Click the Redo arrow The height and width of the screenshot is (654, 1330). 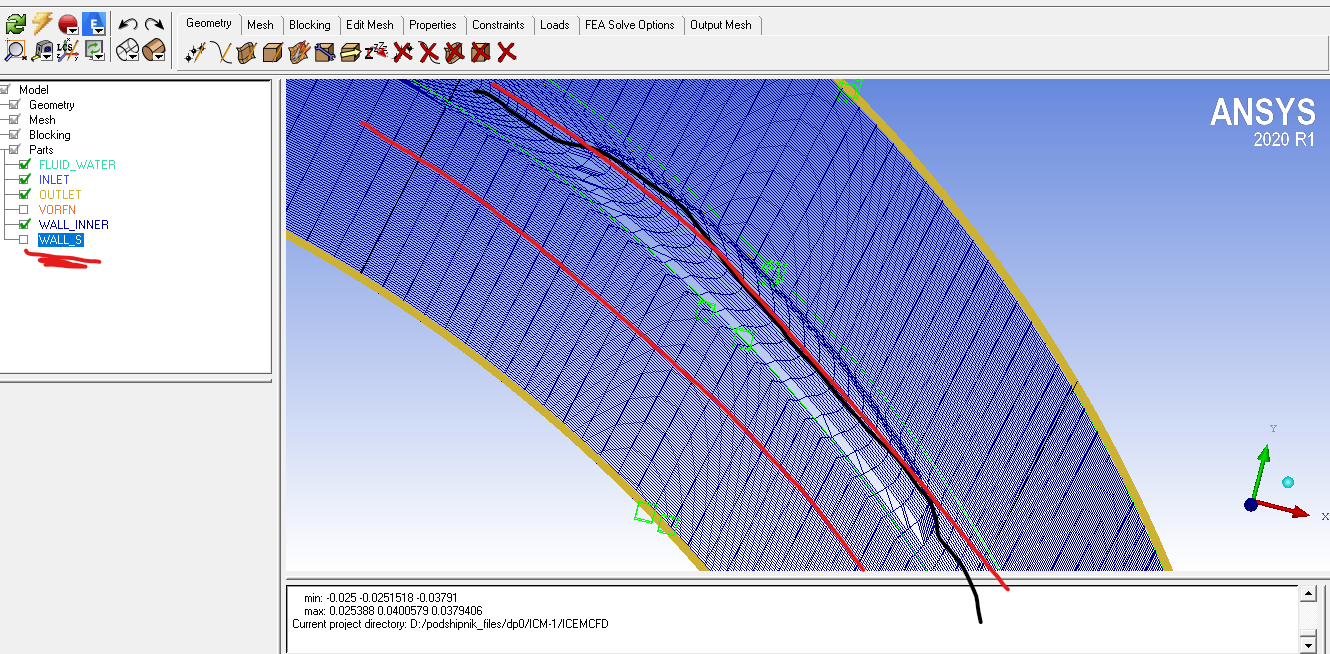pos(153,23)
